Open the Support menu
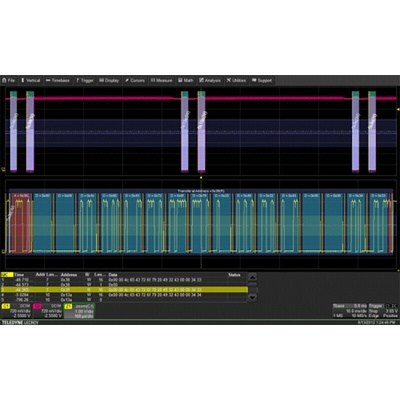This screenshot has height=400, width=400. coord(262,80)
